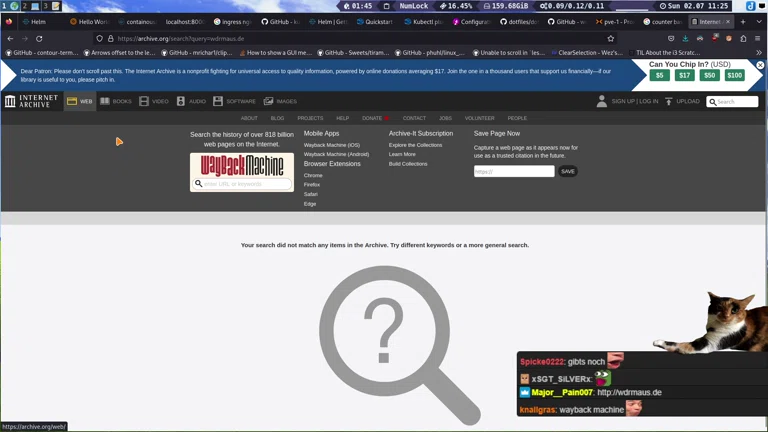Click the user account avatar icon
The width and height of the screenshot is (768, 432).
coord(601,101)
